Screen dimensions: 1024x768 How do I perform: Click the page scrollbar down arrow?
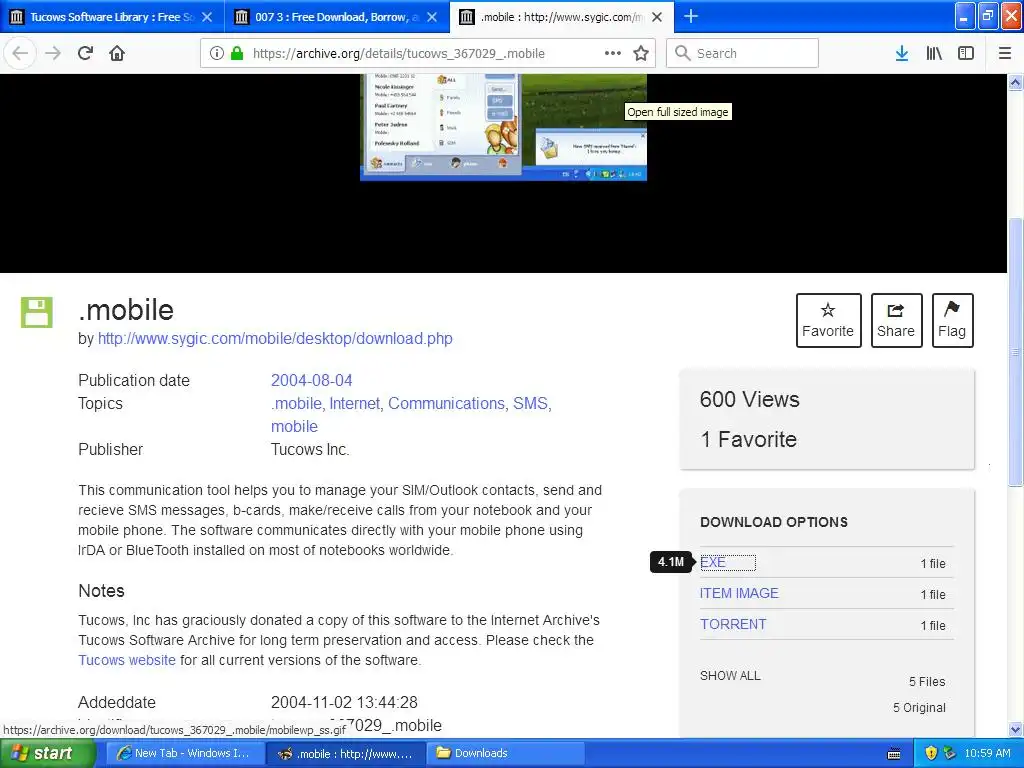(1016, 729)
